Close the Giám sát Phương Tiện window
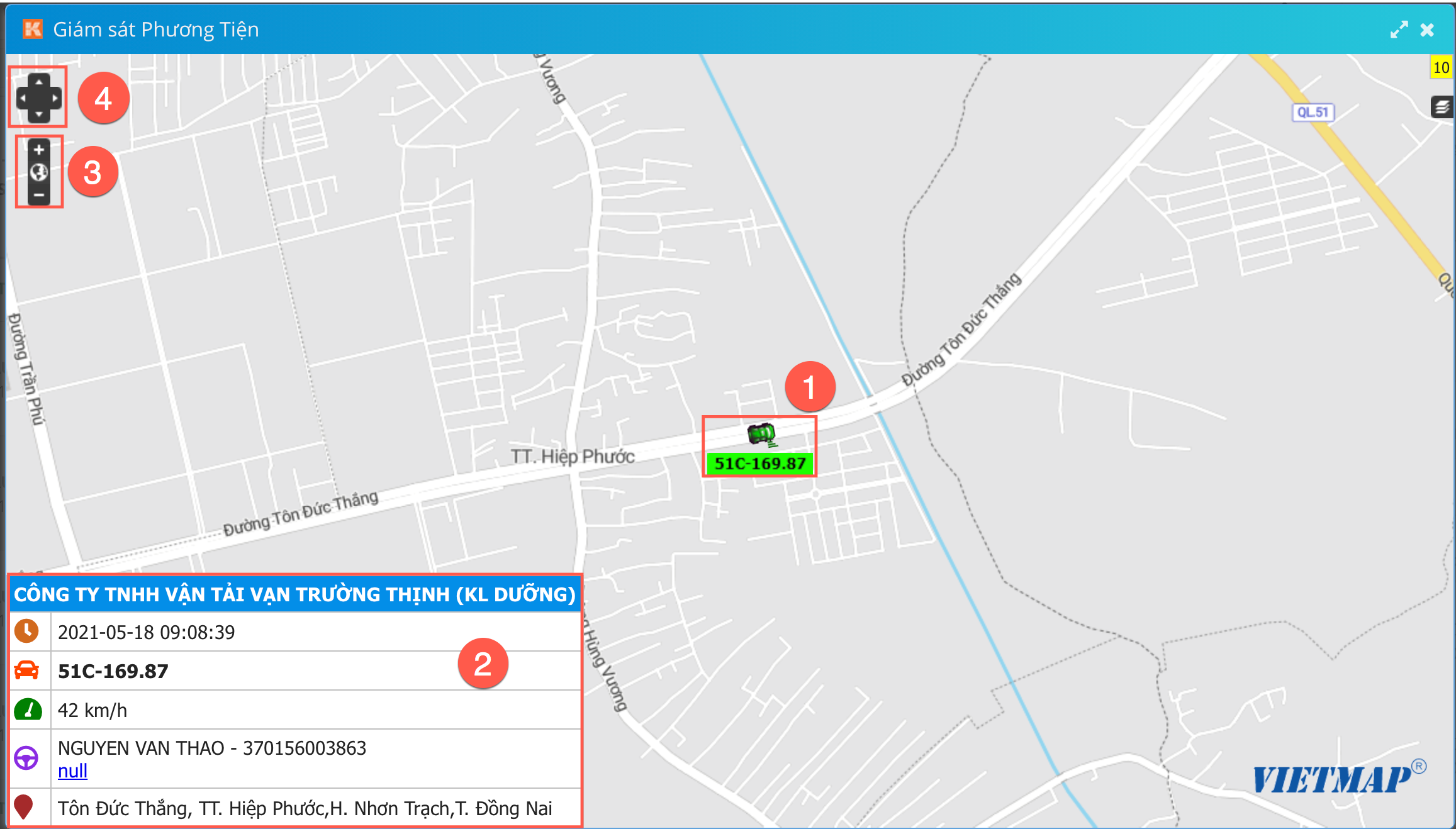The image size is (1456, 829). click(1427, 30)
